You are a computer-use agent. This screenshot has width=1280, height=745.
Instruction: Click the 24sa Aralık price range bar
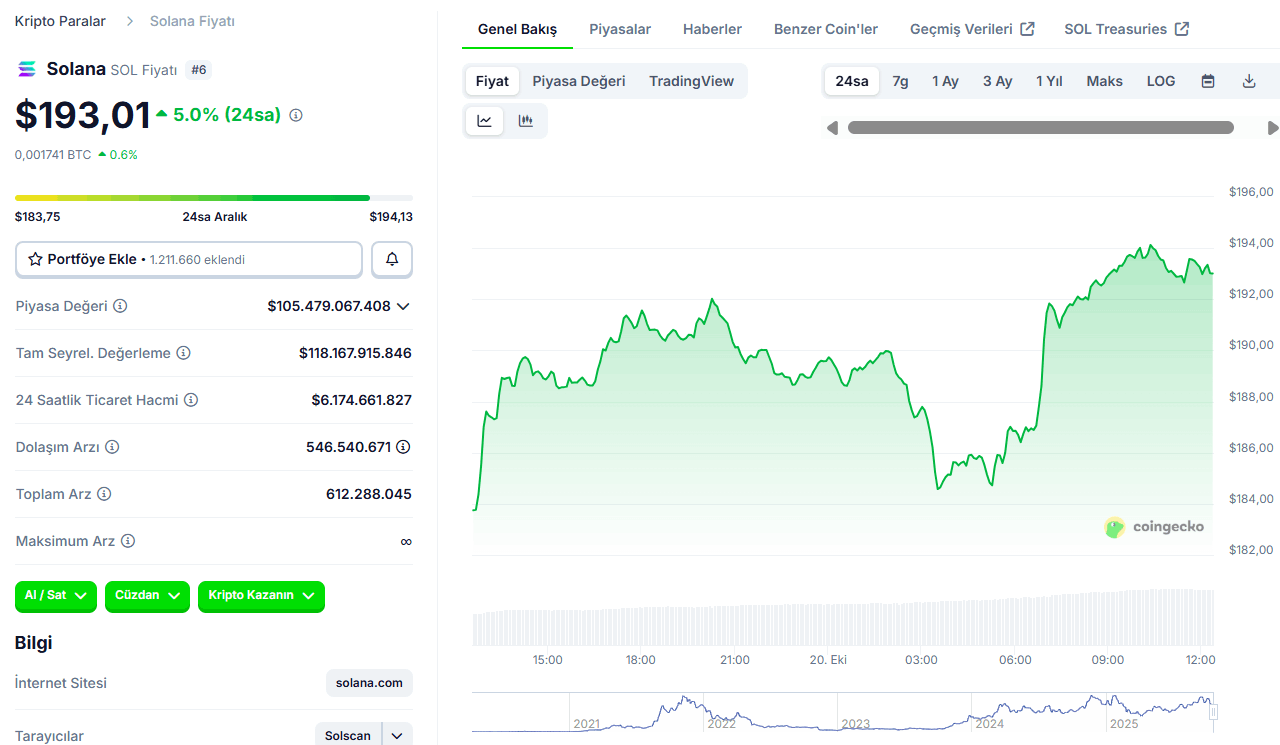click(x=214, y=198)
